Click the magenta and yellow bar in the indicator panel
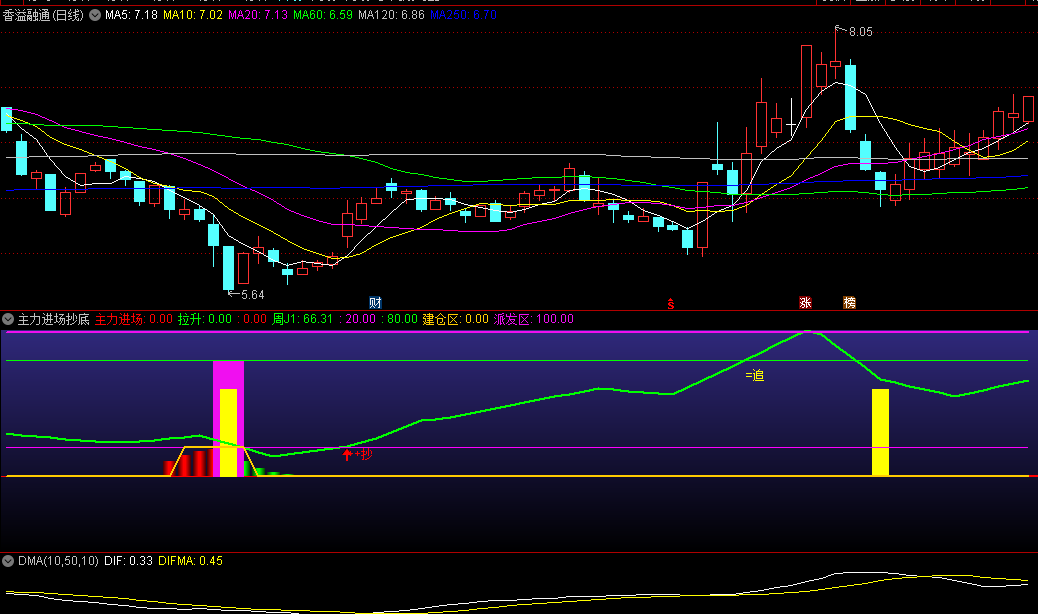 [x=228, y=420]
